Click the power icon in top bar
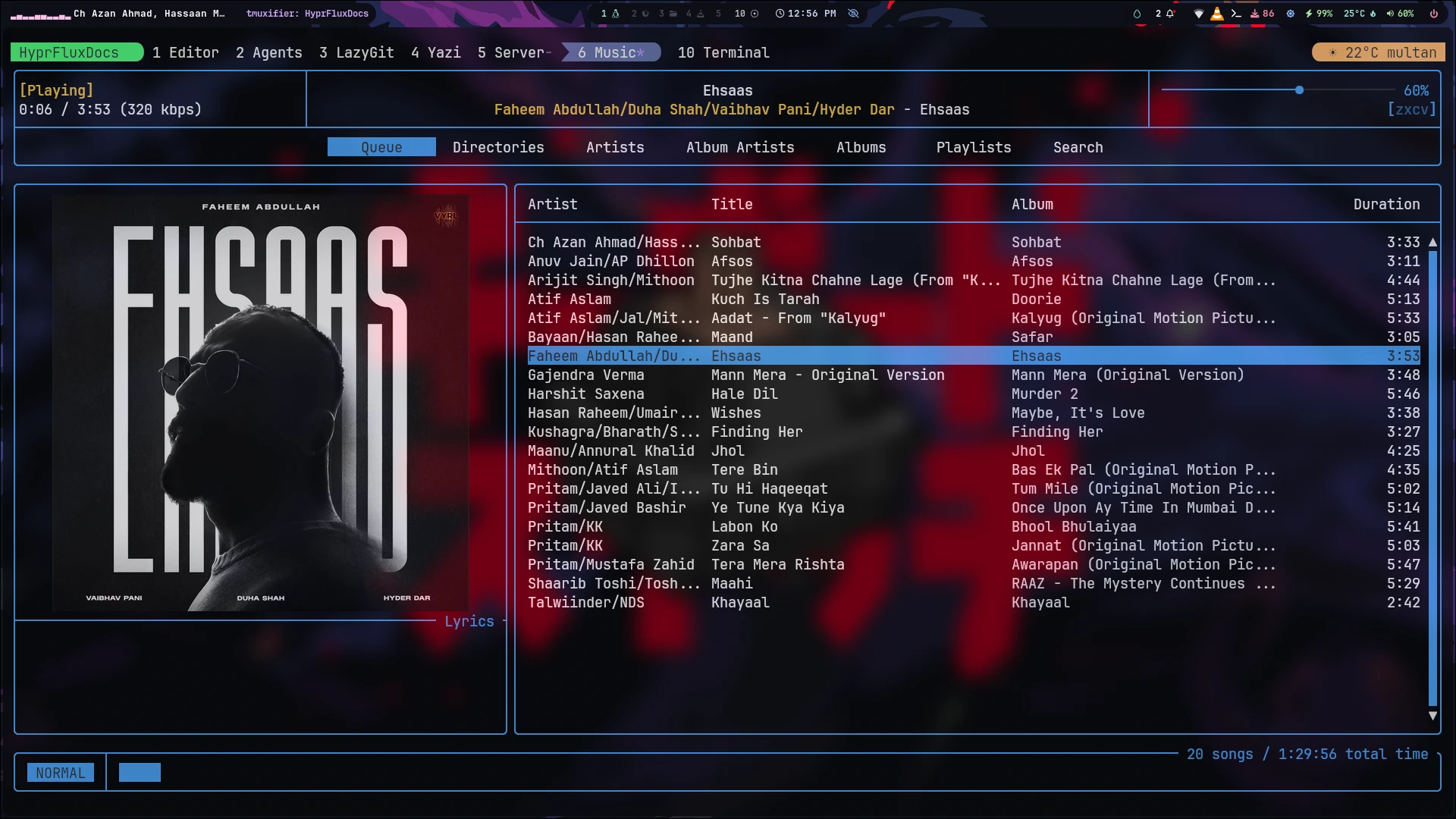Screen dimensions: 1456x819 click(x=1434, y=14)
